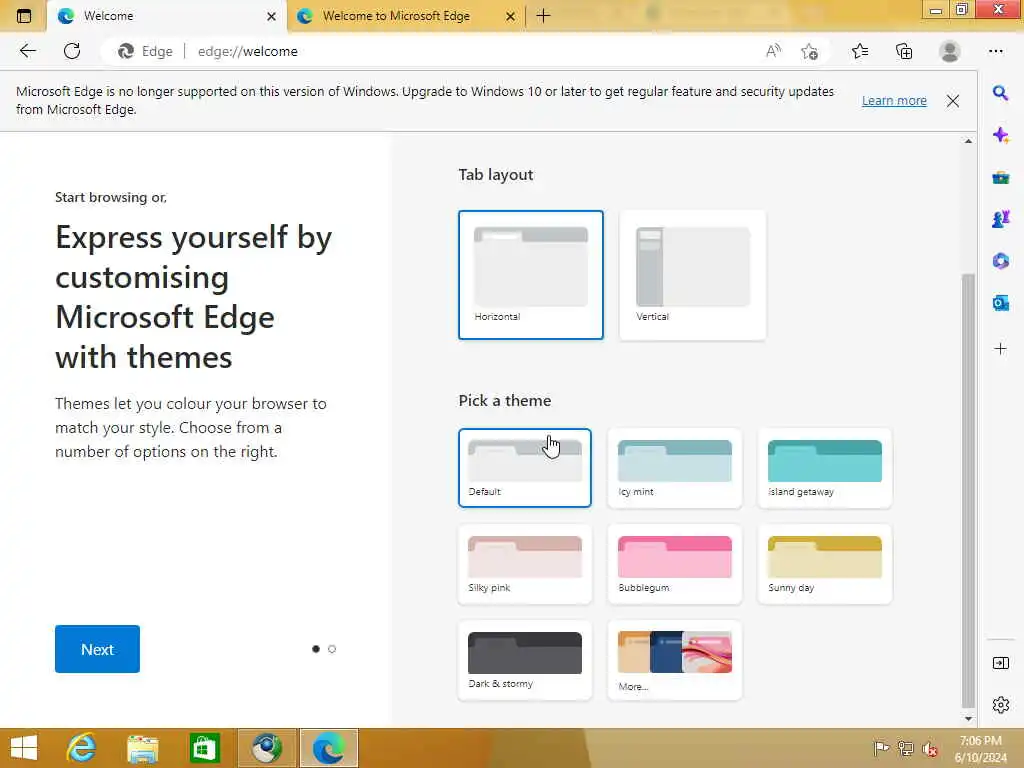
Task: Click page scrollbar up arrow
Action: tap(968, 141)
